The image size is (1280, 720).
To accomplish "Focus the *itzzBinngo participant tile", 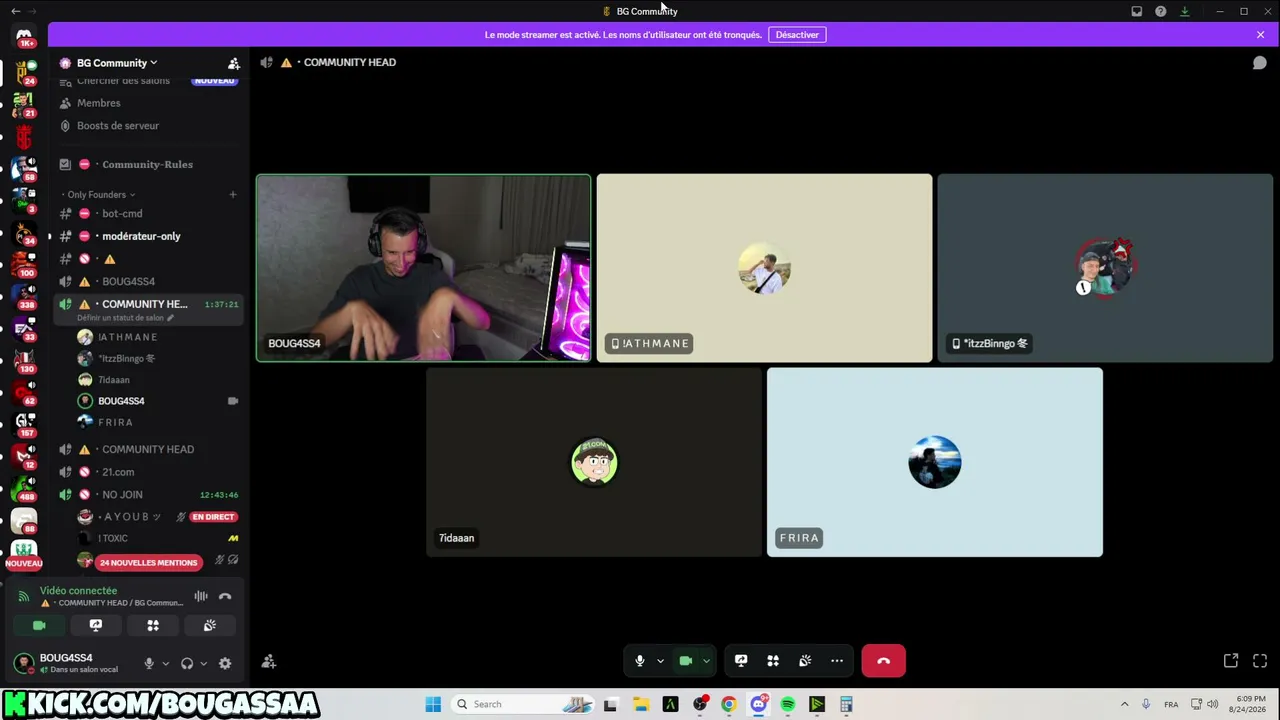I will pyautogui.click(x=1105, y=268).
